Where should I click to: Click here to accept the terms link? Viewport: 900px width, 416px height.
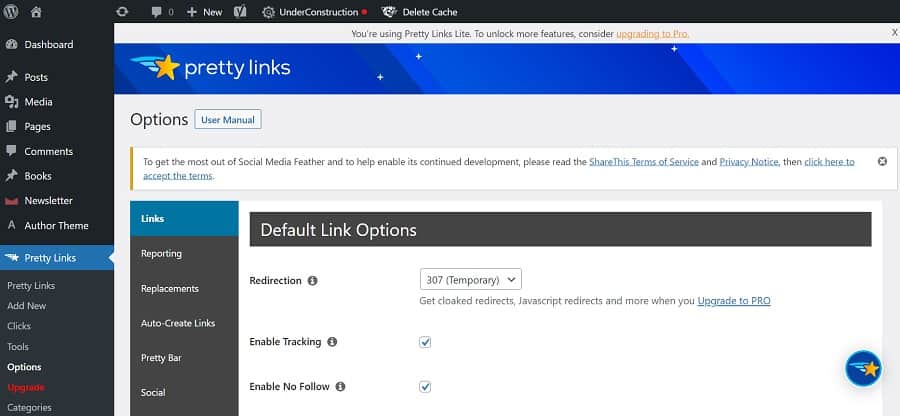499,169
